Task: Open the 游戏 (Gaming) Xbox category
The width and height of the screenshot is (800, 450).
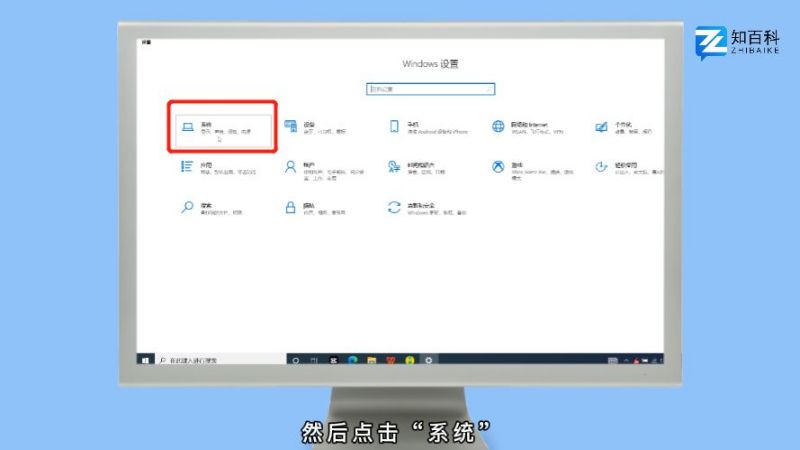Action: click(x=533, y=170)
